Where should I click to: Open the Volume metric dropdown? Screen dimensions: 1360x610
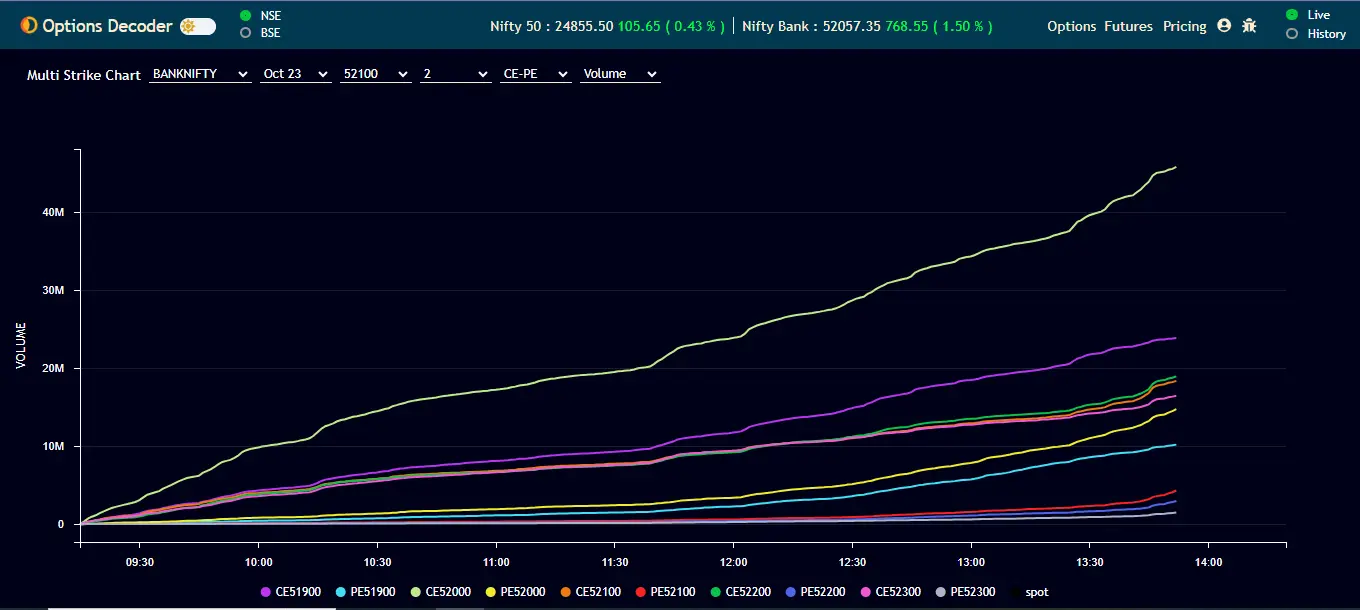tap(620, 74)
